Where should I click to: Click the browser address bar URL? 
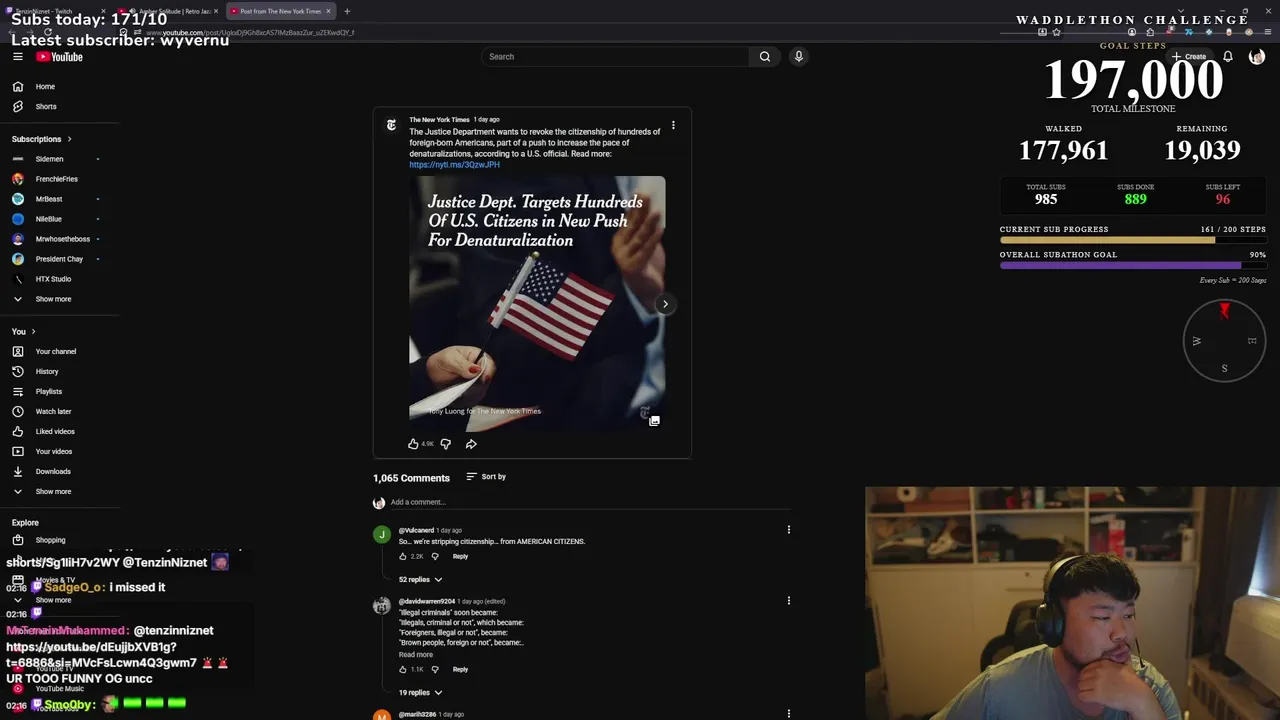[250, 32]
